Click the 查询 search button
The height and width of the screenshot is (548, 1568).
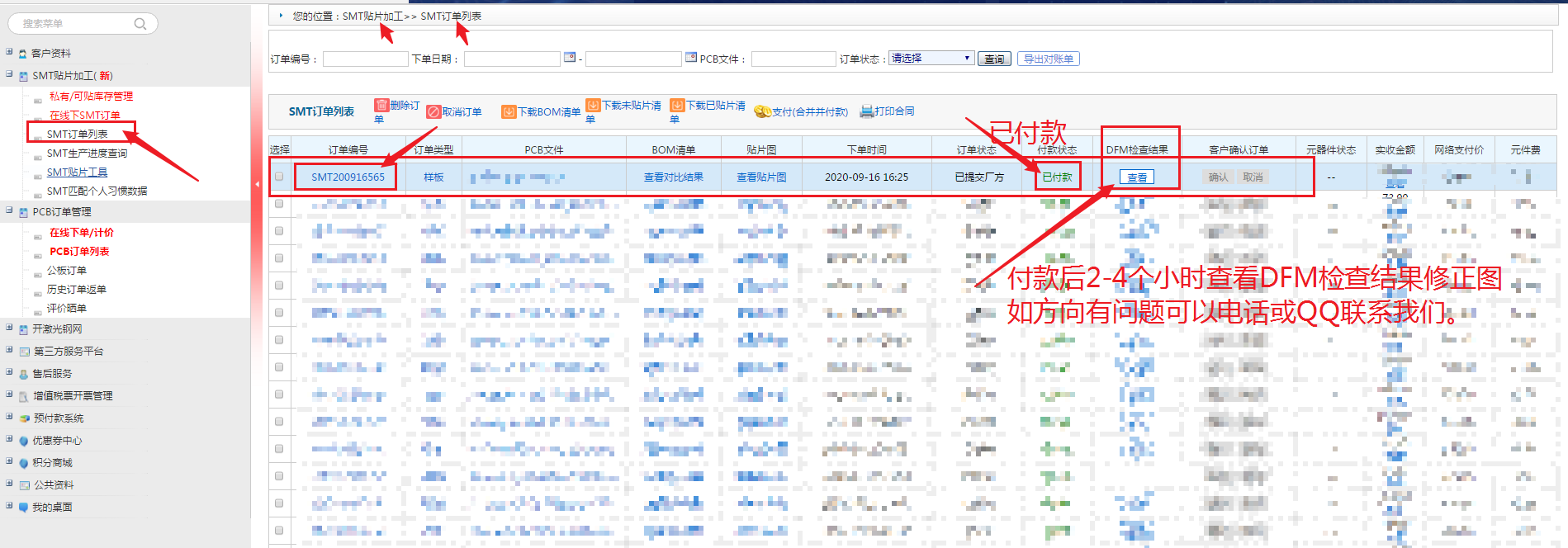click(x=994, y=59)
